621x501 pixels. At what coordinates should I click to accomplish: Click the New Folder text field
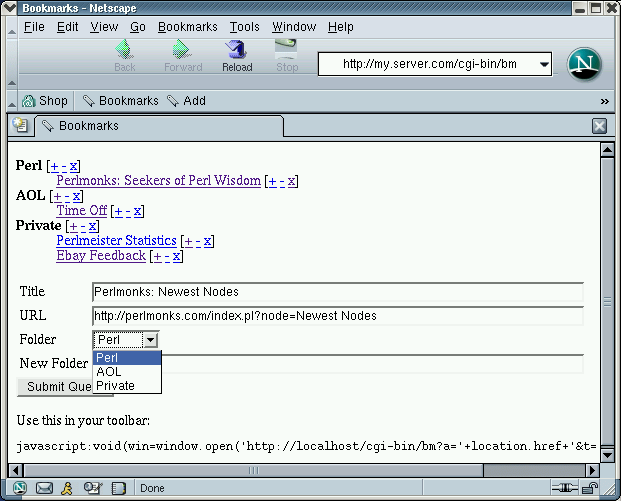pyautogui.click(x=372, y=364)
